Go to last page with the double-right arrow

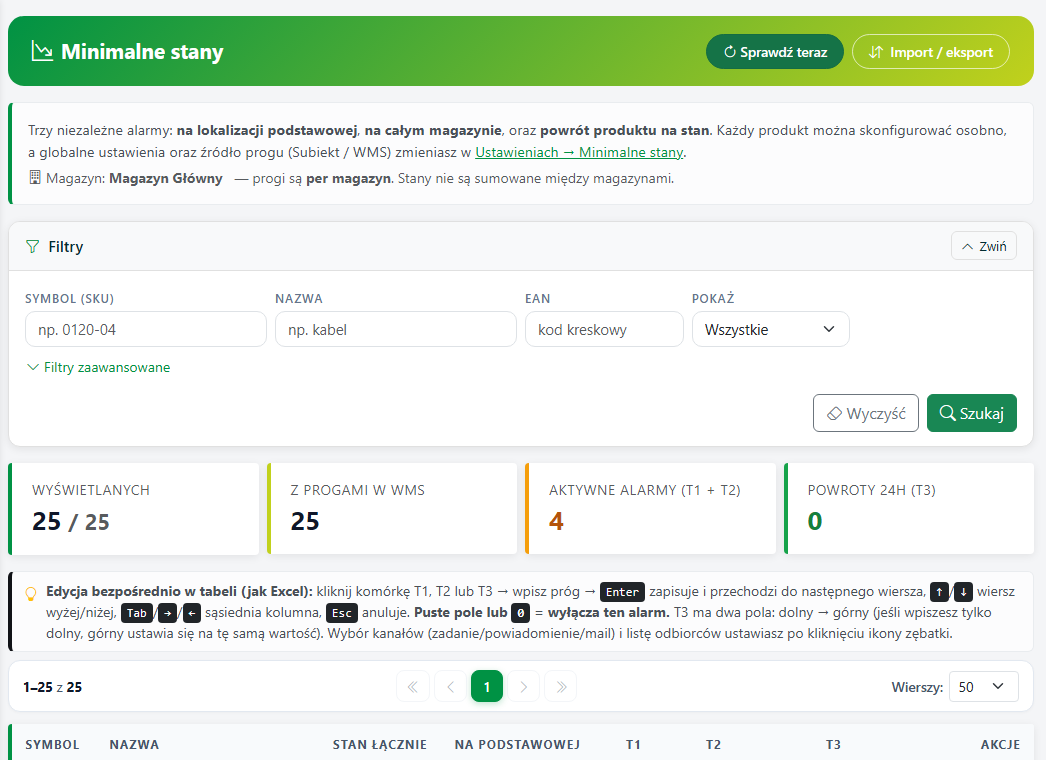pos(561,687)
